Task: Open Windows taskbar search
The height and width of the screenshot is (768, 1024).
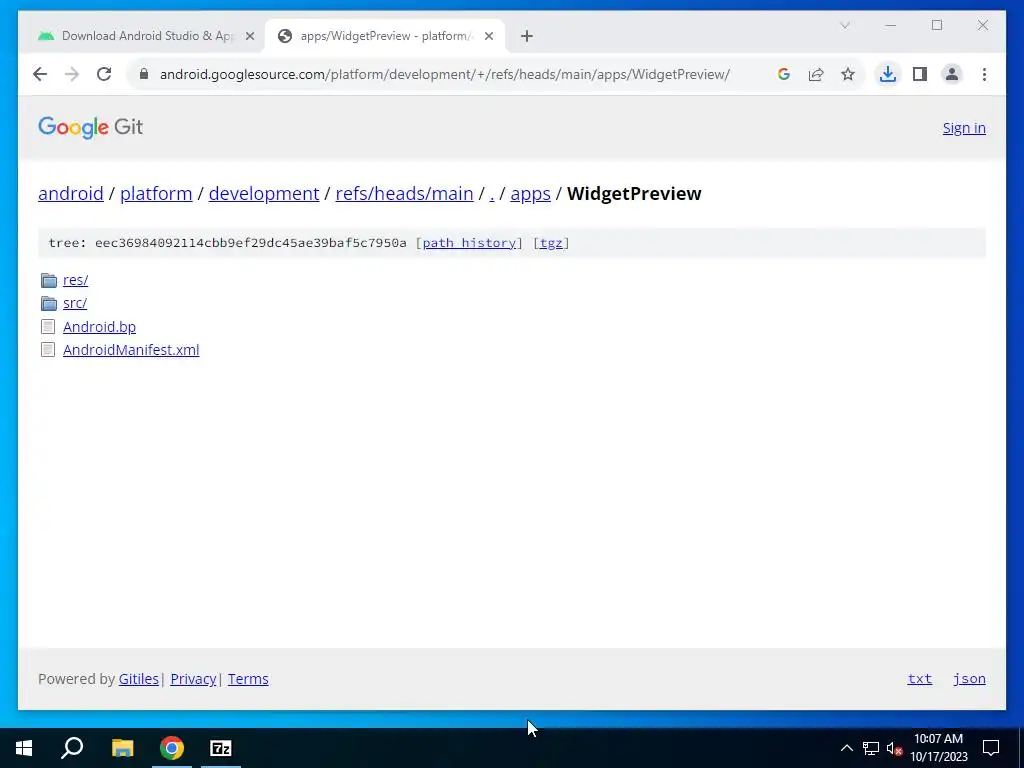Action: coord(72,748)
